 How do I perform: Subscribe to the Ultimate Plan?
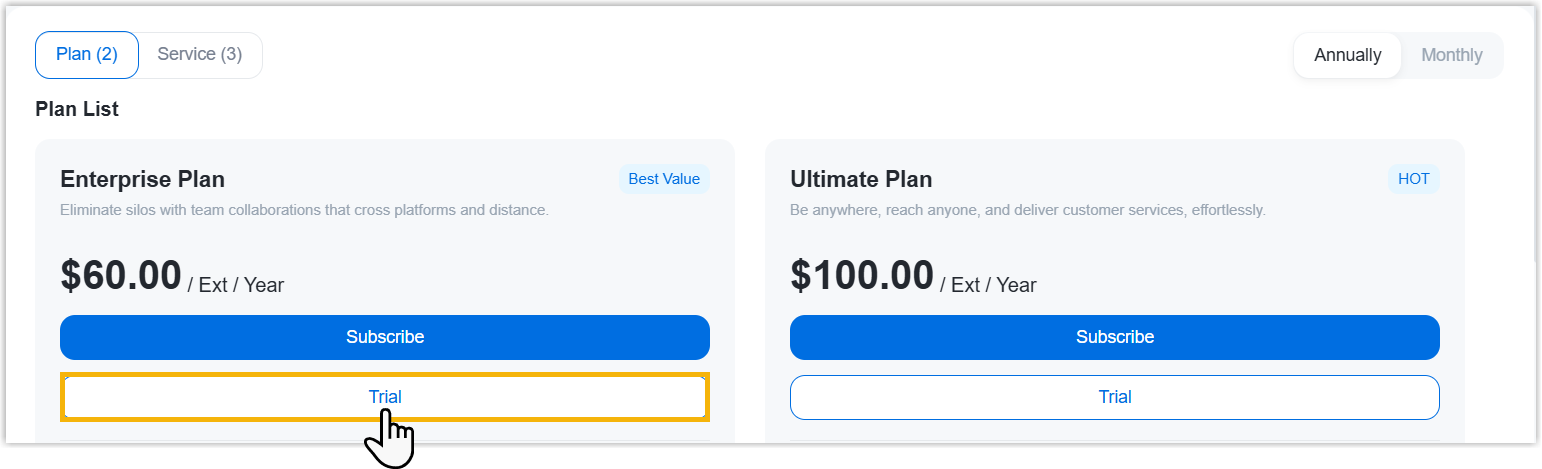tap(1114, 337)
